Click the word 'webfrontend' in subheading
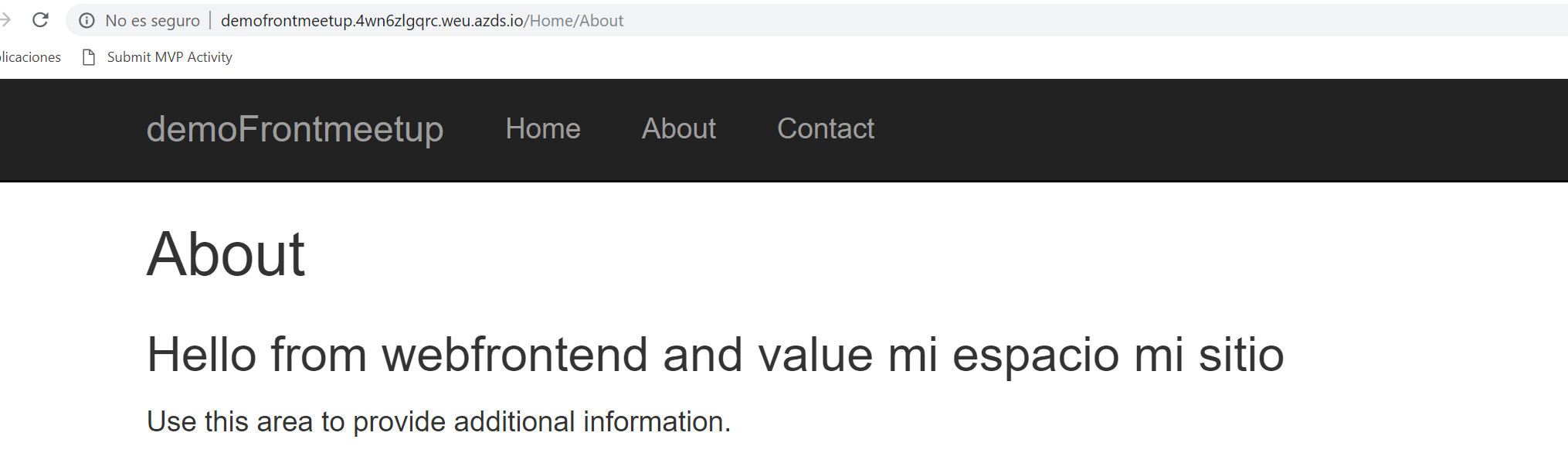 [514, 356]
